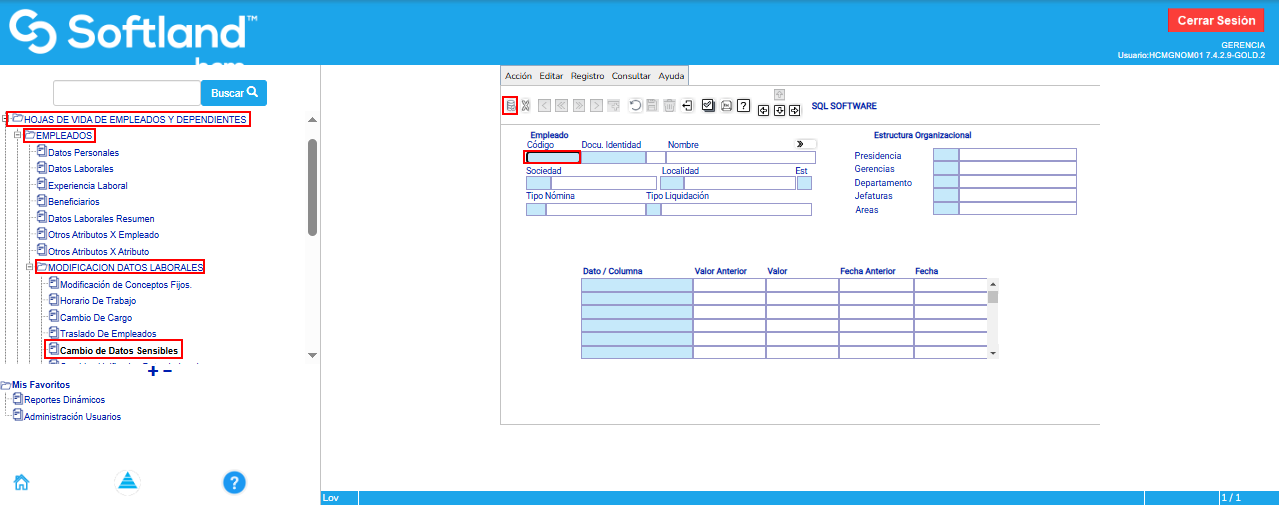This screenshot has width=1279, height=505.
Task: Click the exit door icon in toolbar
Action: click(687, 106)
